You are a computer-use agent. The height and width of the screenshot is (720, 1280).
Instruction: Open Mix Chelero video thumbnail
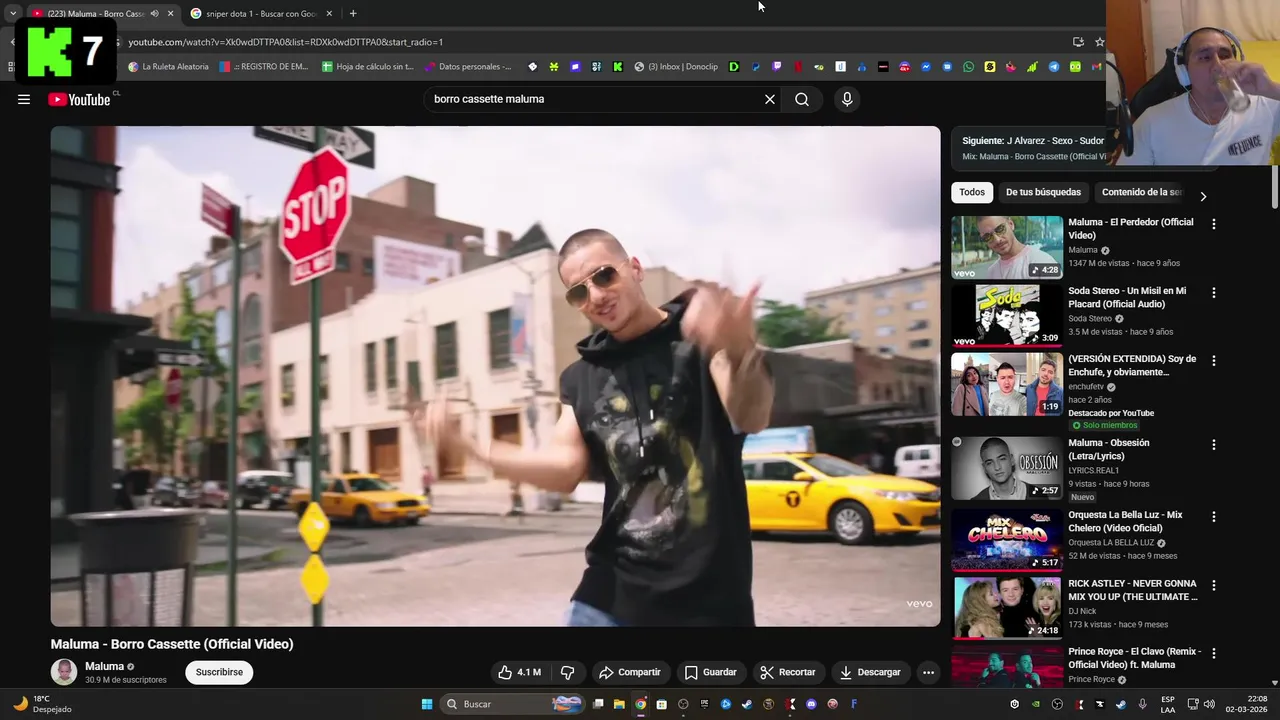click(1007, 539)
